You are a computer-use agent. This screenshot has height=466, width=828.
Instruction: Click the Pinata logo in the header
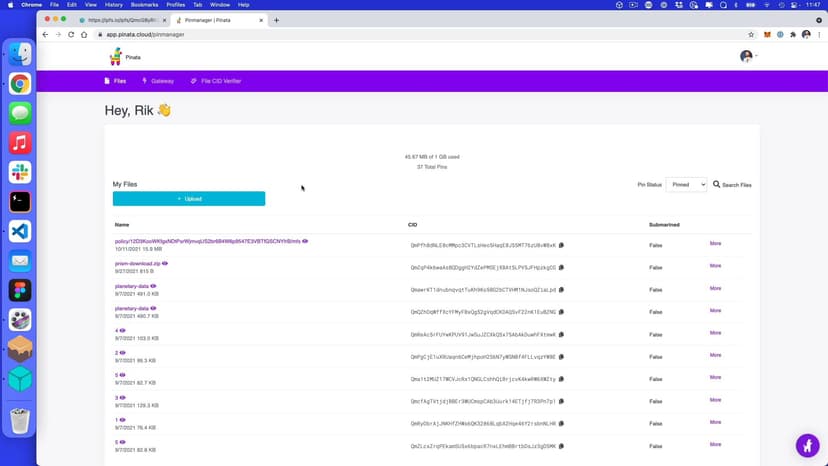(x=115, y=57)
